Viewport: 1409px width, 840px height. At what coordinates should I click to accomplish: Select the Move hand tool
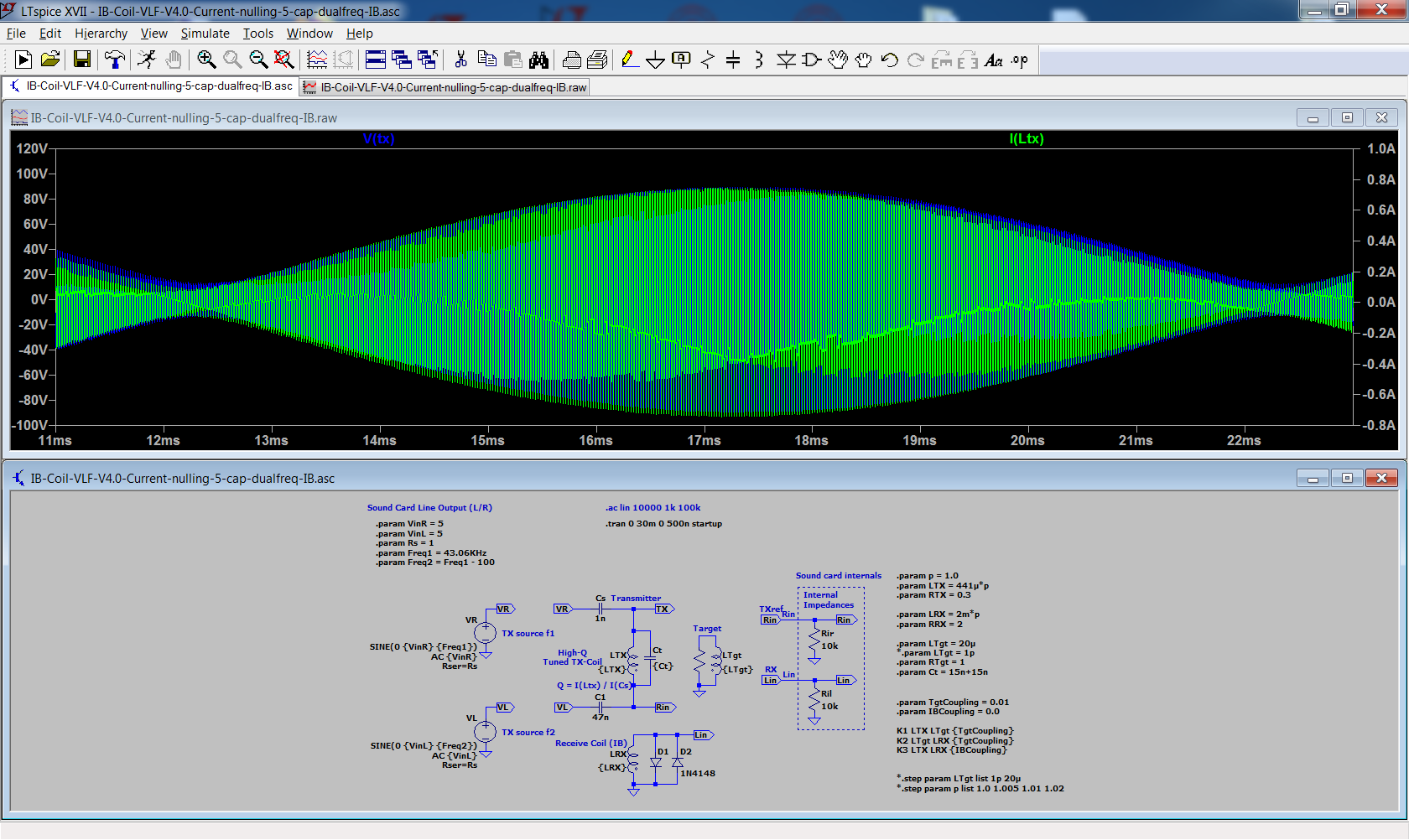tap(838, 60)
